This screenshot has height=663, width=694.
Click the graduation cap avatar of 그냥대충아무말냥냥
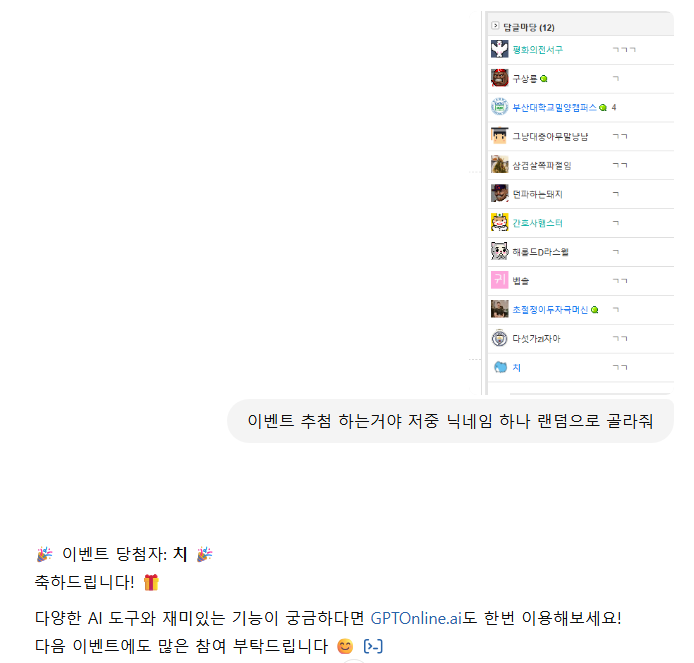tap(499, 135)
